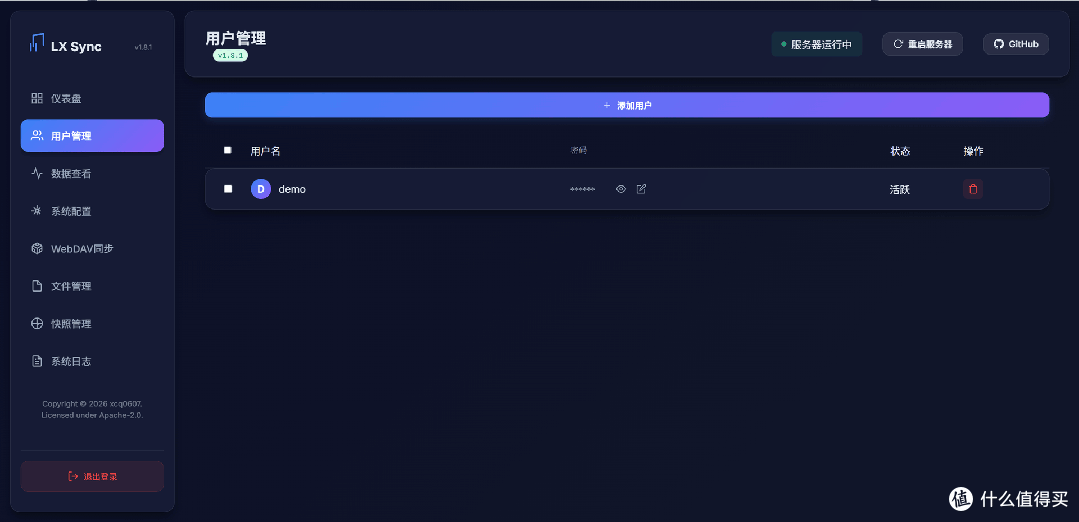
Task: Click the 服务器运行中 status indicator
Action: [x=816, y=44]
